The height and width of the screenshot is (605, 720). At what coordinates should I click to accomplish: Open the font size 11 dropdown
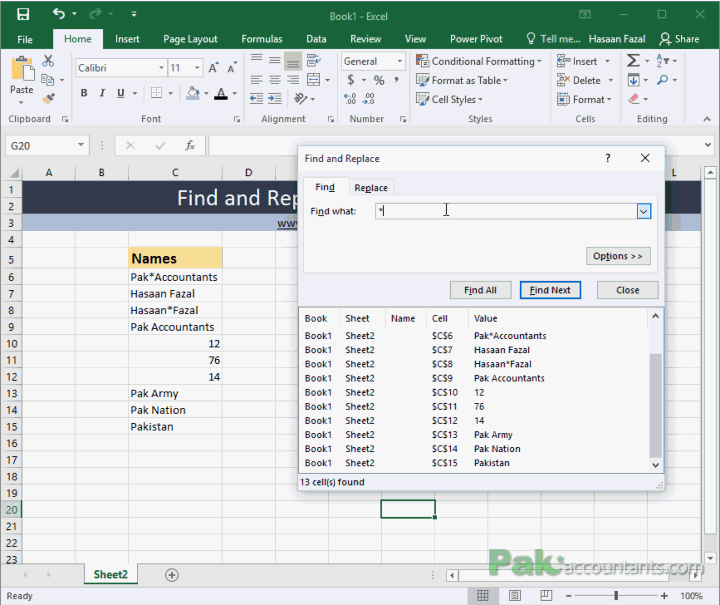pos(197,68)
